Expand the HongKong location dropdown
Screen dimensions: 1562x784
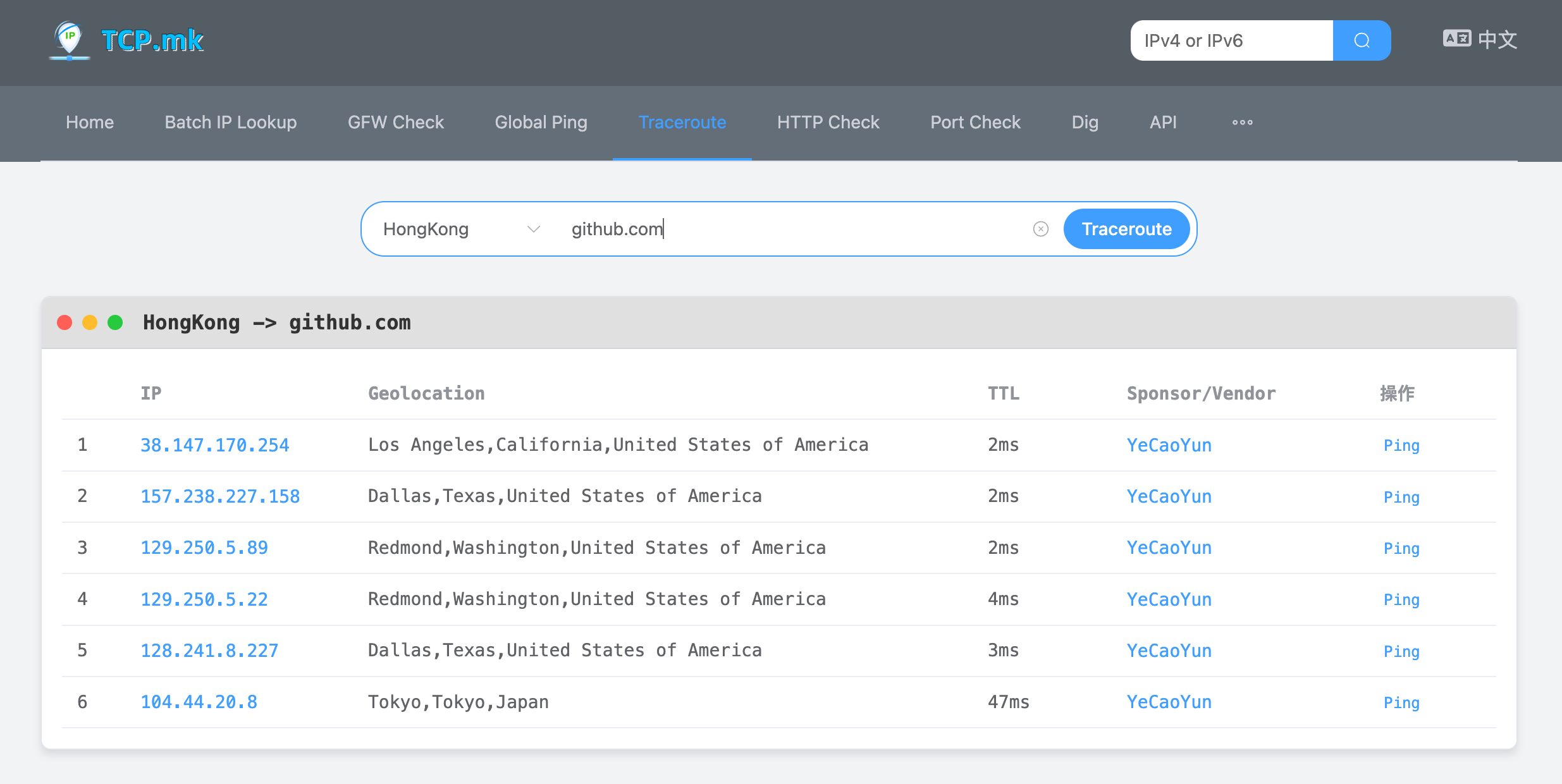[462, 229]
